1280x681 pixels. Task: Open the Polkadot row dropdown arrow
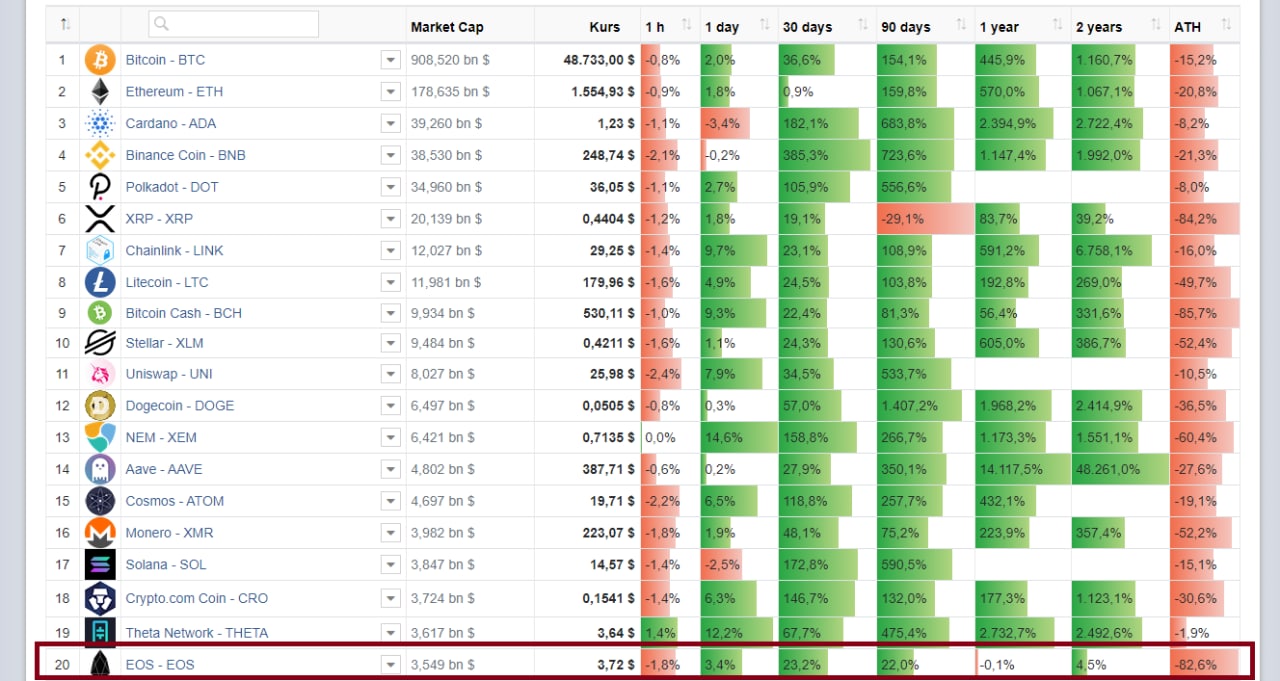[390, 187]
